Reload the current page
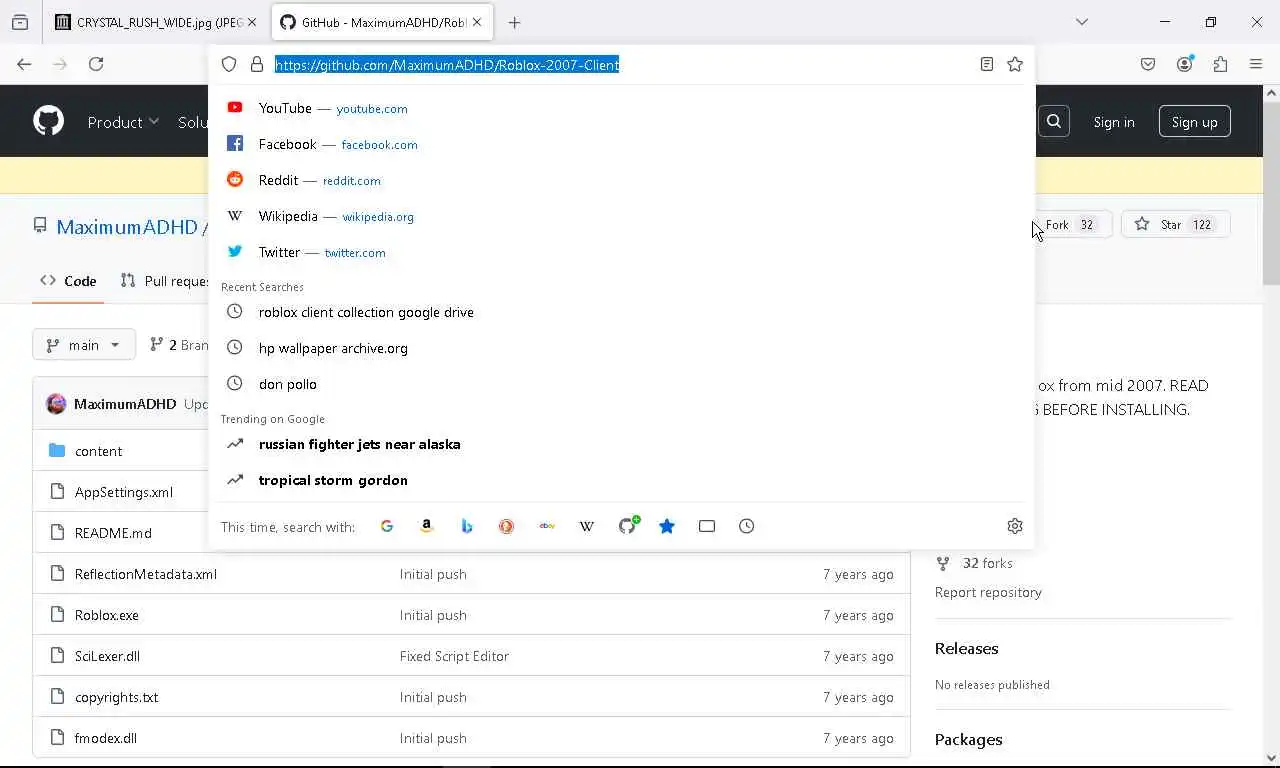 coord(96,64)
